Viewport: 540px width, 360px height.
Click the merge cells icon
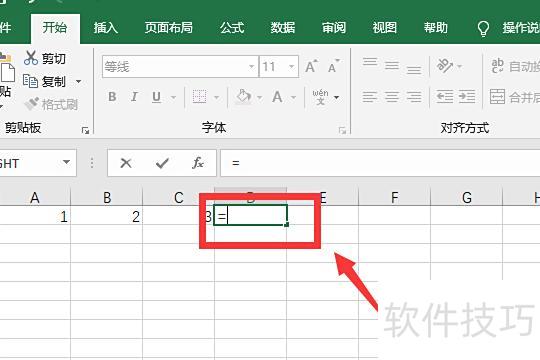(x=497, y=97)
